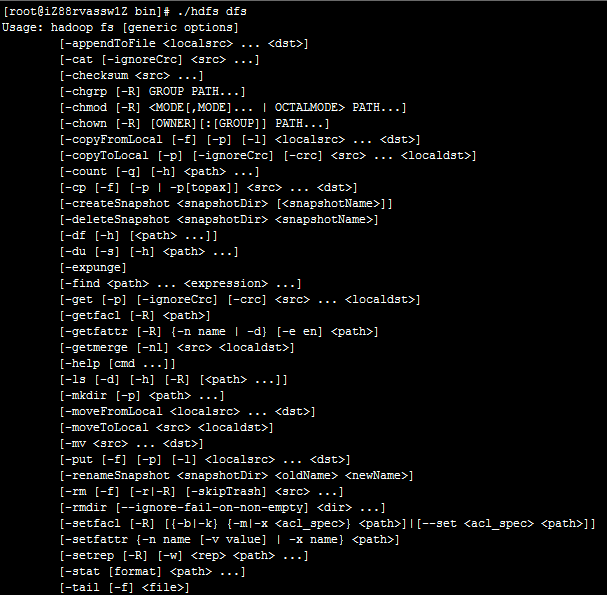Select the -appendToFile option line
Screen dimensions: 607x595
coord(184,43)
